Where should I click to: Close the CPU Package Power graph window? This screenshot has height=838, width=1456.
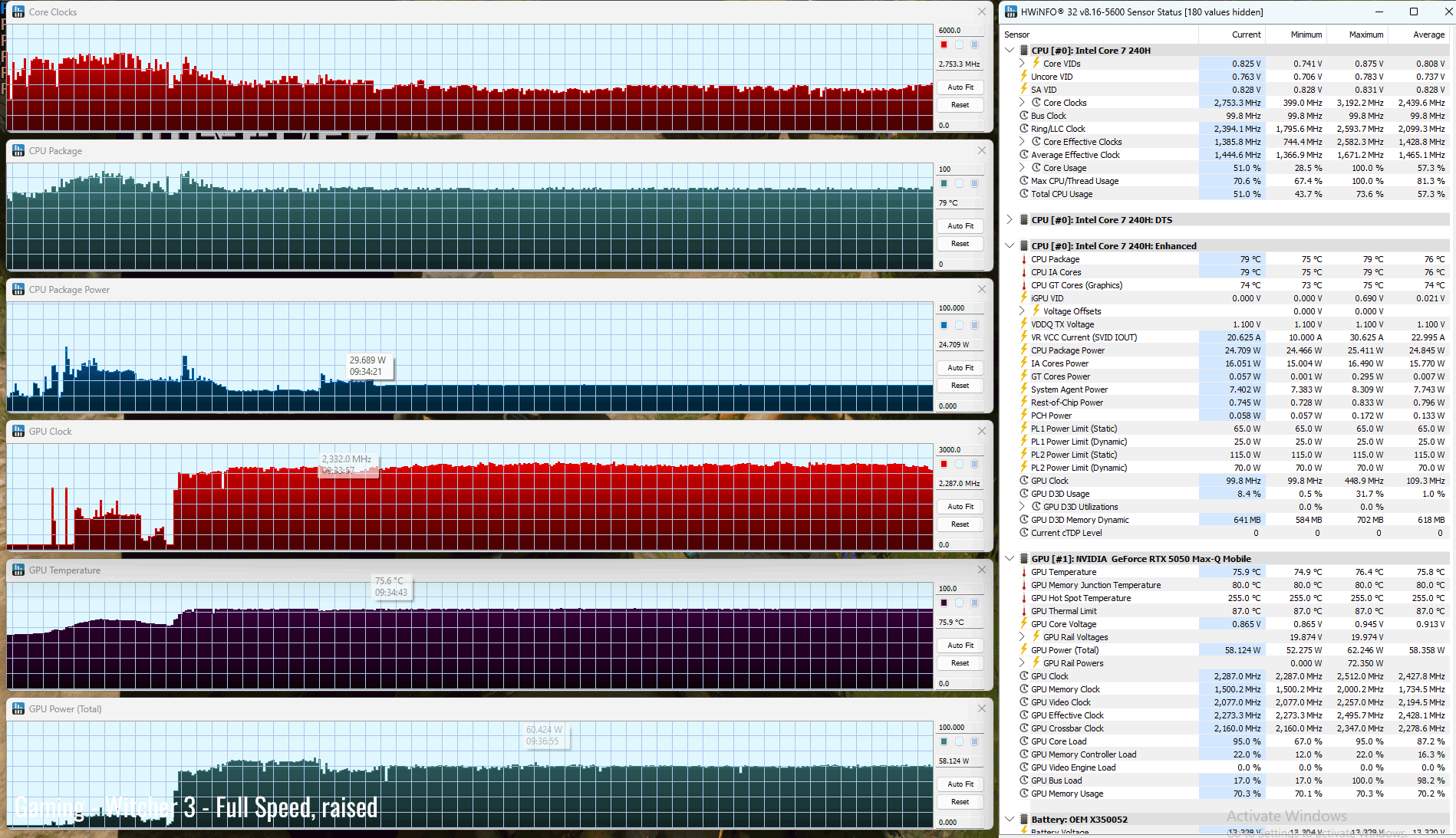coord(982,289)
